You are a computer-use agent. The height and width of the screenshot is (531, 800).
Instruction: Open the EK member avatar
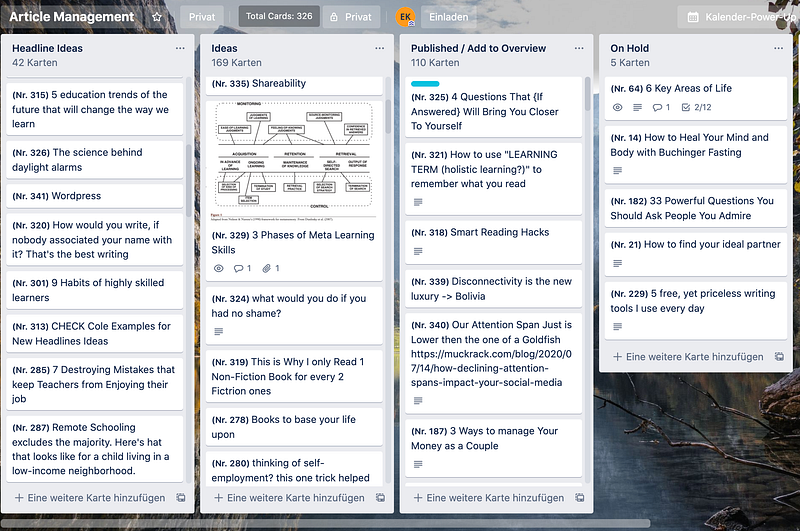click(x=406, y=17)
